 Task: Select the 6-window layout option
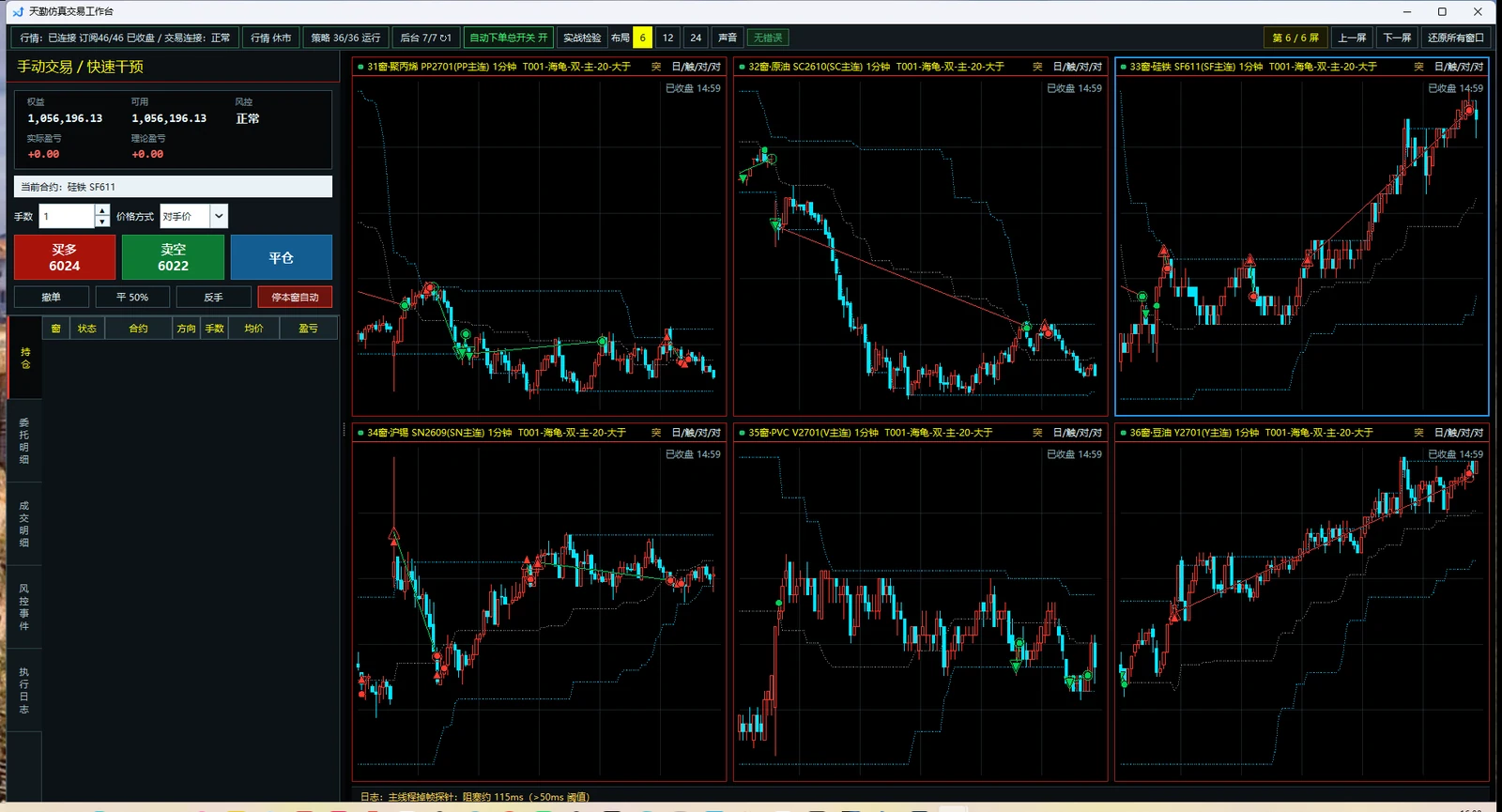coord(643,38)
